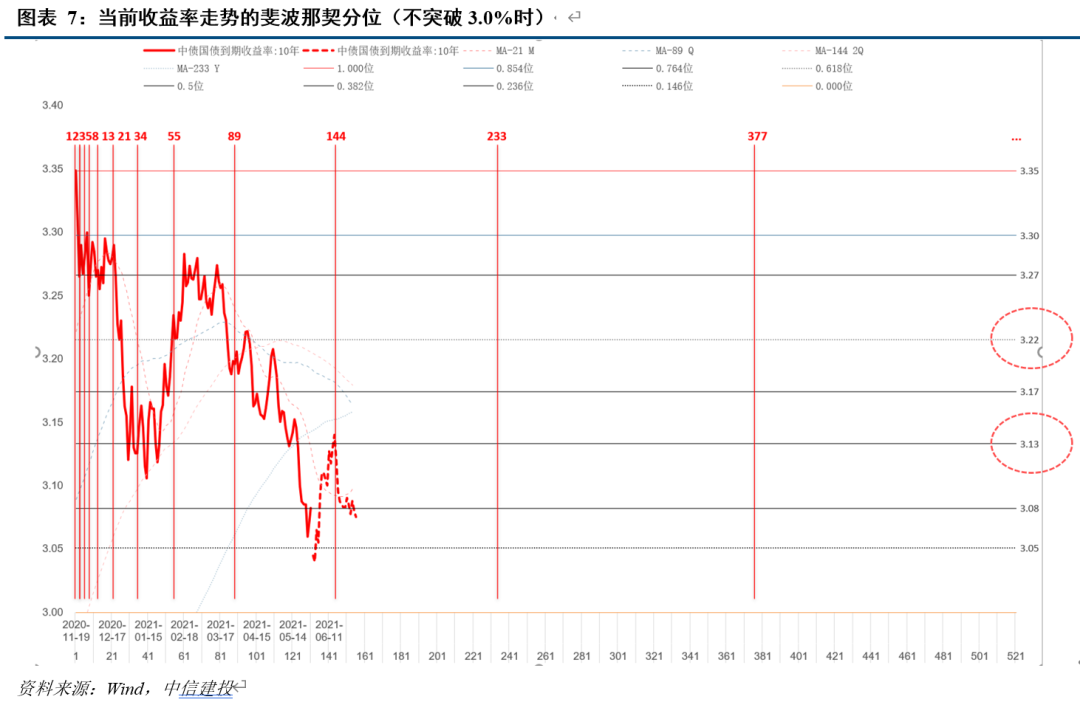The width and height of the screenshot is (1080, 705).
Task: Select the dashed 中债国债到期收益率:10年 legend entry
Action: pyautogui.click(x=381, y=50)
